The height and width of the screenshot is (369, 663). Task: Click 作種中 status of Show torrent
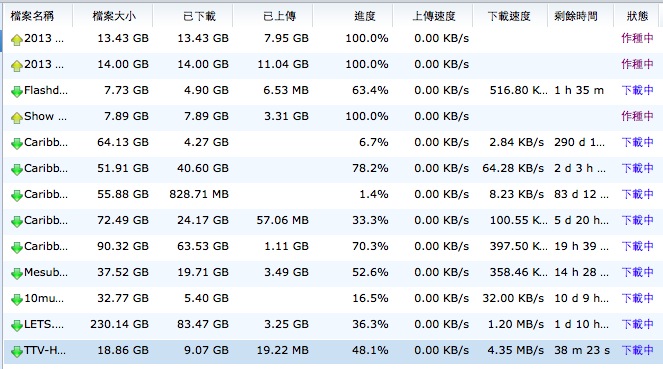637,116
